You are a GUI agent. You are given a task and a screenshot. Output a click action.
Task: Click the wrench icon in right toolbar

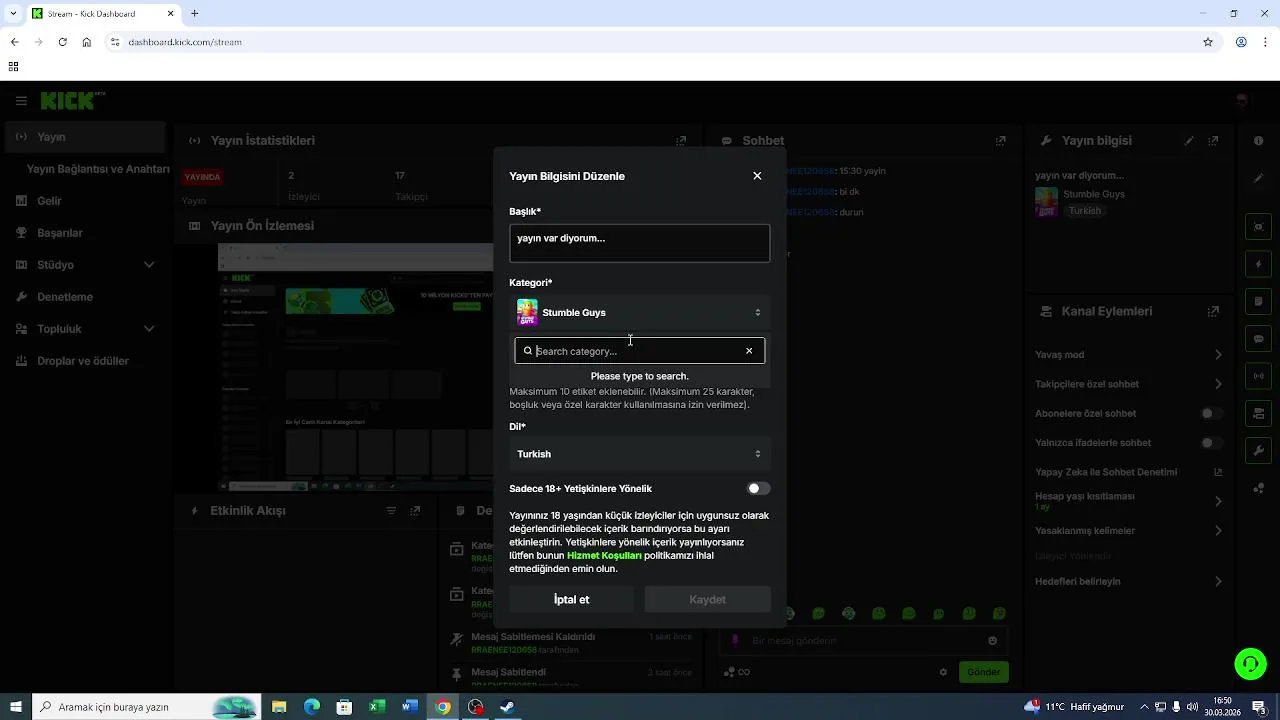click(x=1259, y=451)
